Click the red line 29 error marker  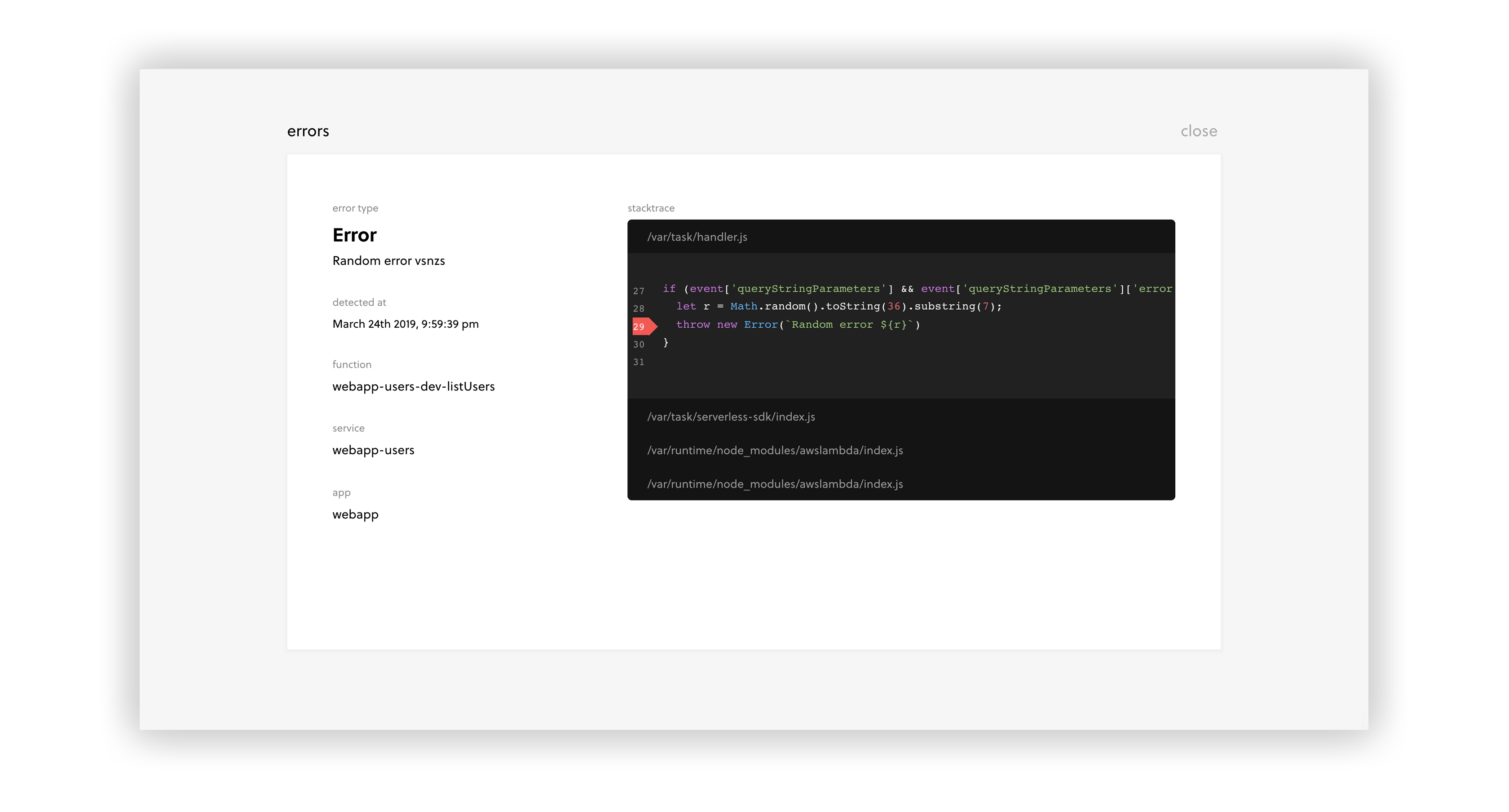[643, 326]
